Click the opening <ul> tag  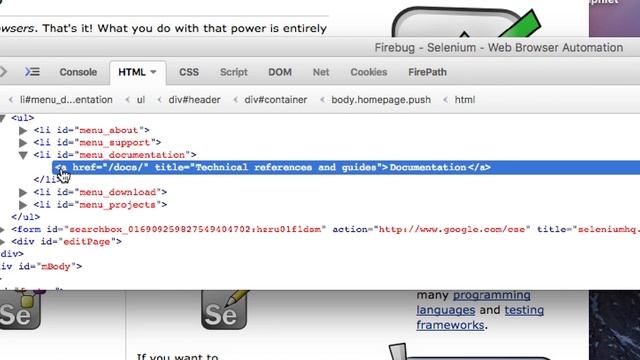pos(23,118)
